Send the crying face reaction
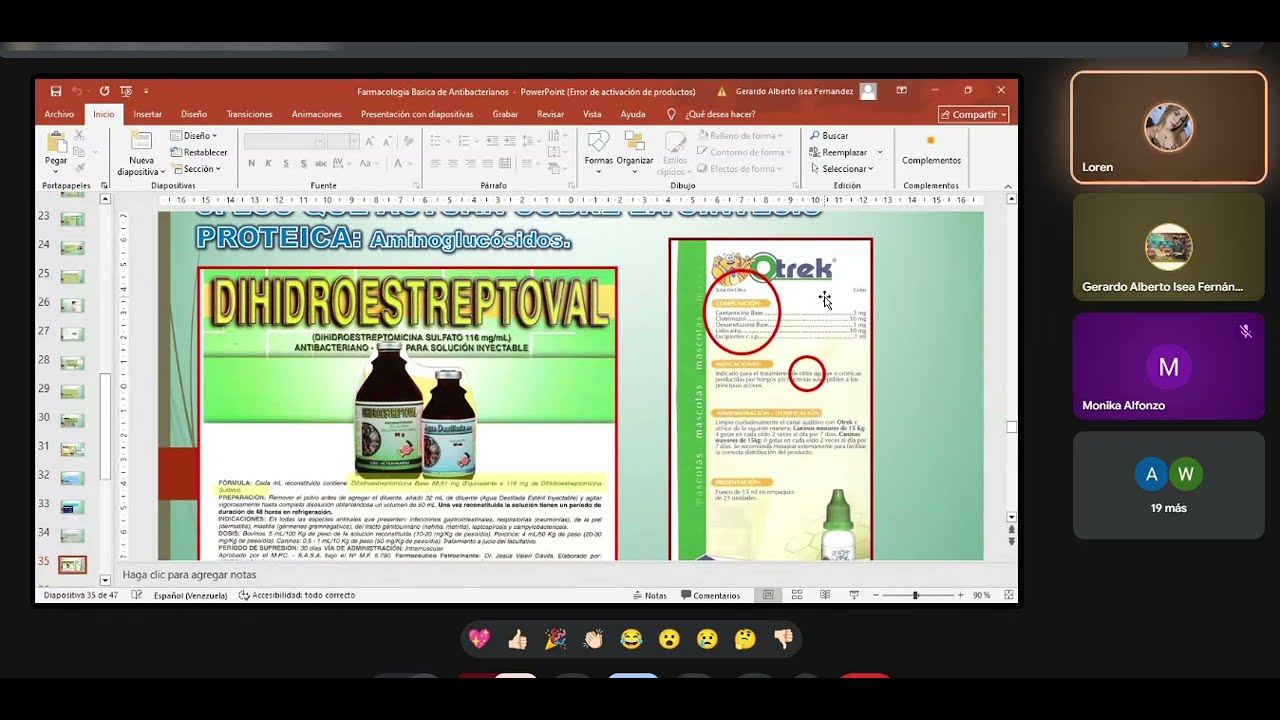Viewport: 1280px width, 720px height. coord(707,639)
